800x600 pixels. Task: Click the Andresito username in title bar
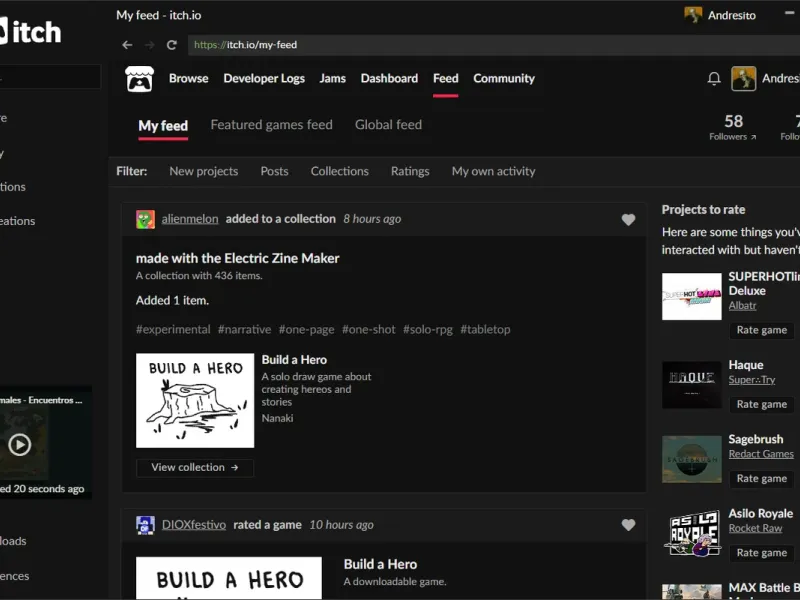tap(732, 15)
